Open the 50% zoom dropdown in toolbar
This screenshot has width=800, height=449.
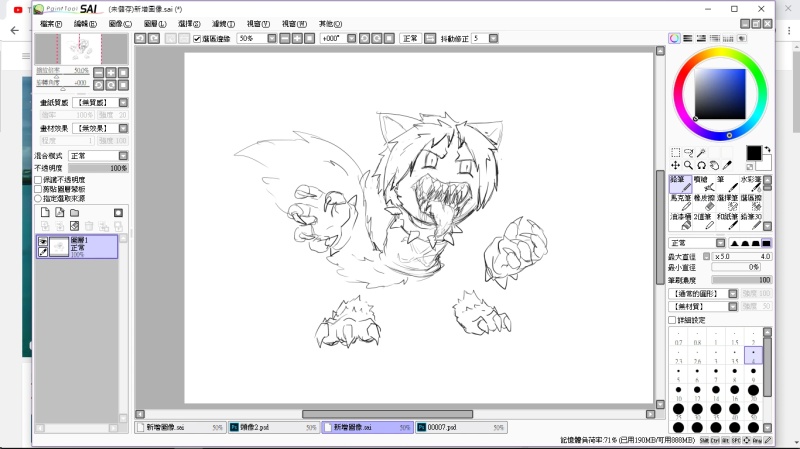coord(272,38)
